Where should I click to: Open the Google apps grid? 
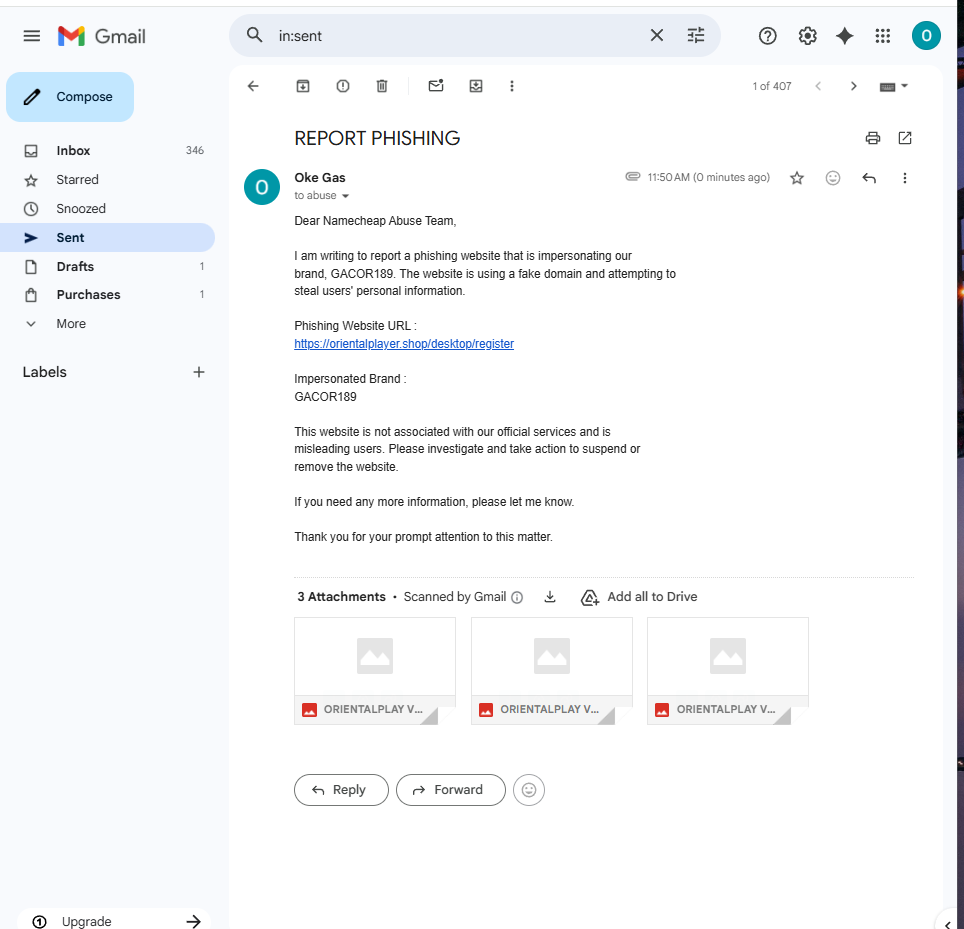pyautogui.click(x=883, y=36)
